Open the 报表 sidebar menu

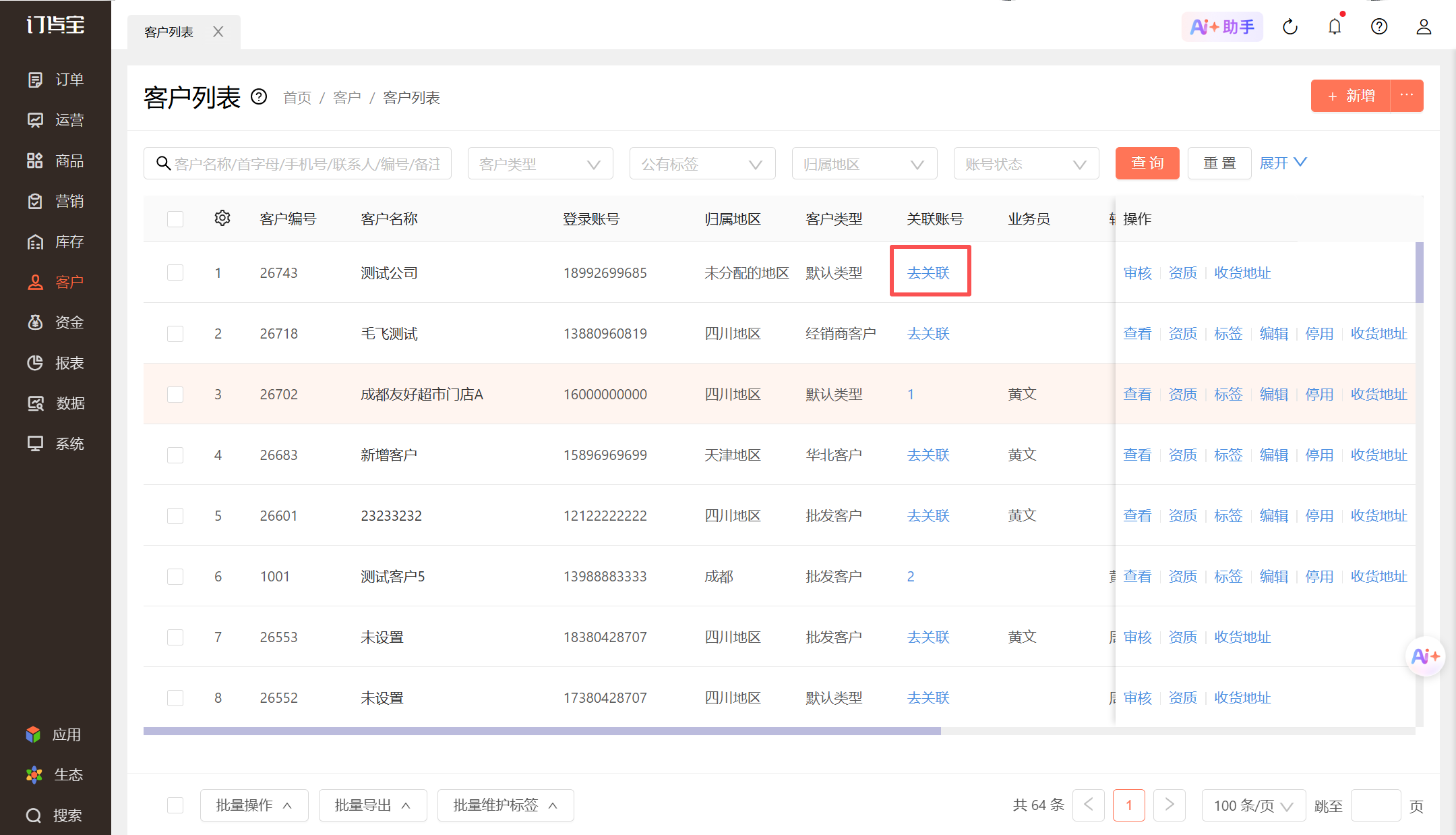(x=55, y=363)
